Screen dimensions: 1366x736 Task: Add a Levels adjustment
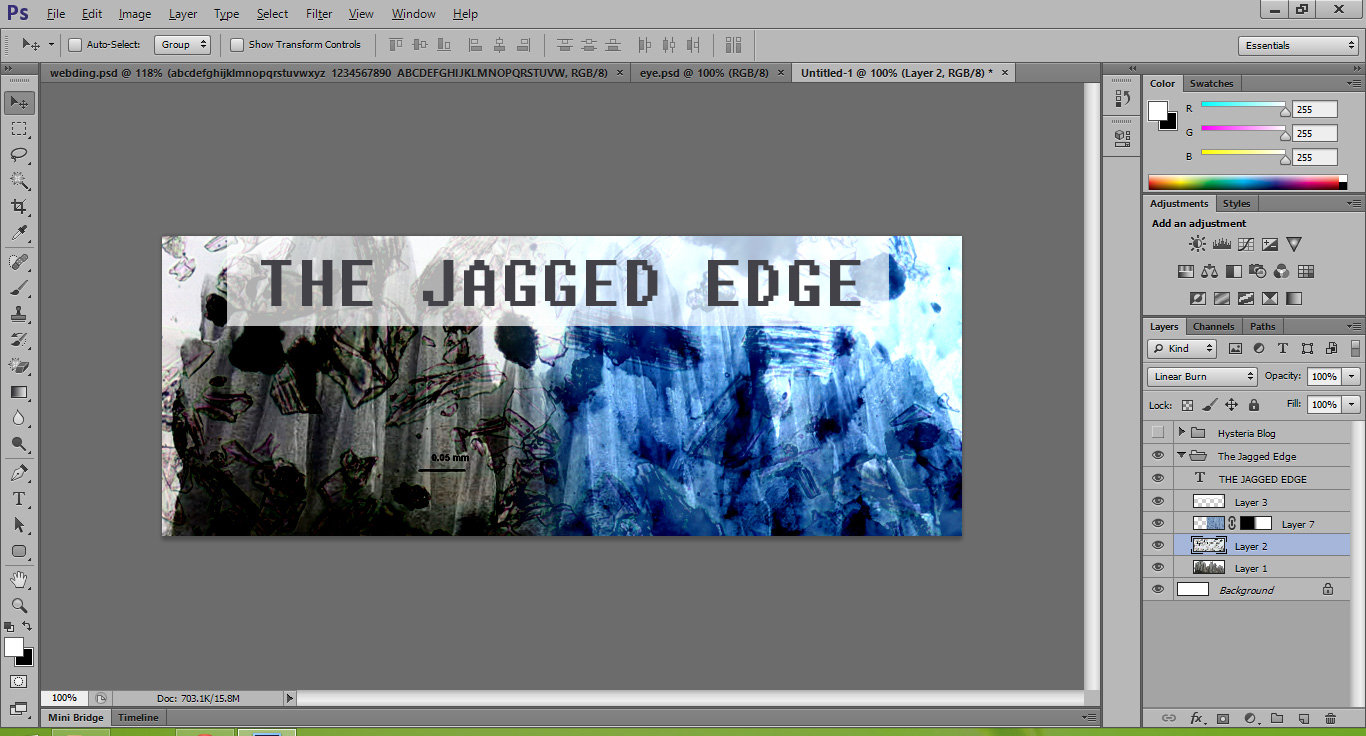[x=1221, y=244]
